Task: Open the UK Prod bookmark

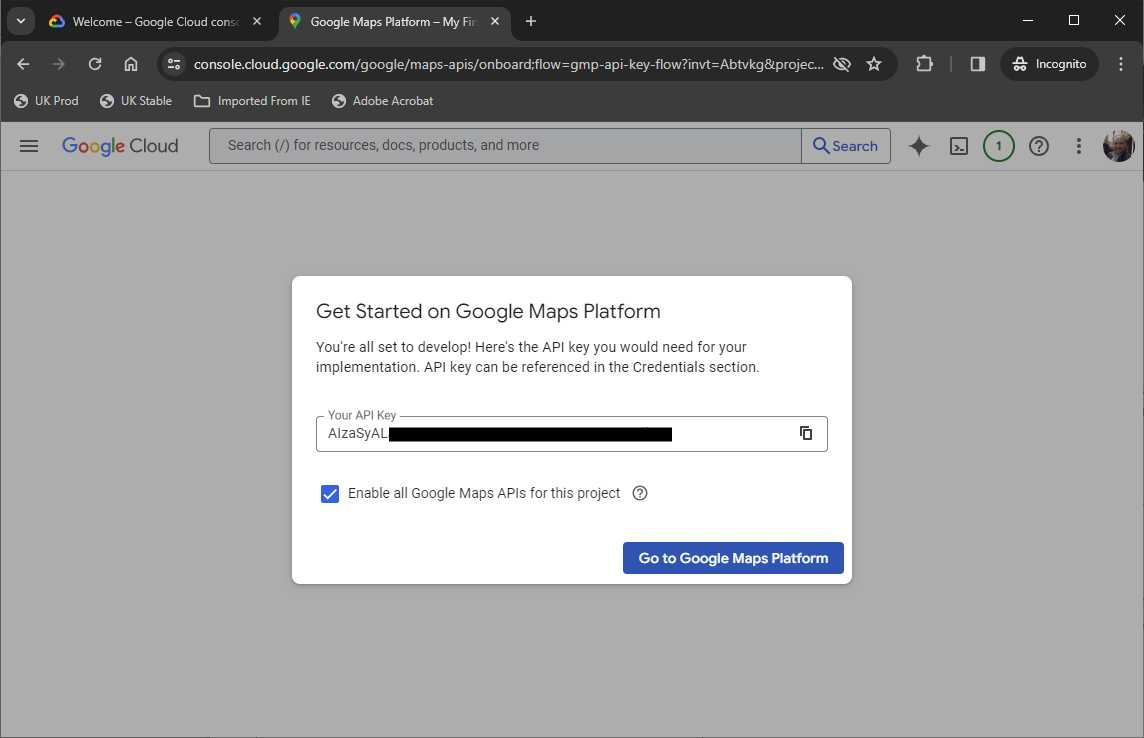Action: (46, 100)
